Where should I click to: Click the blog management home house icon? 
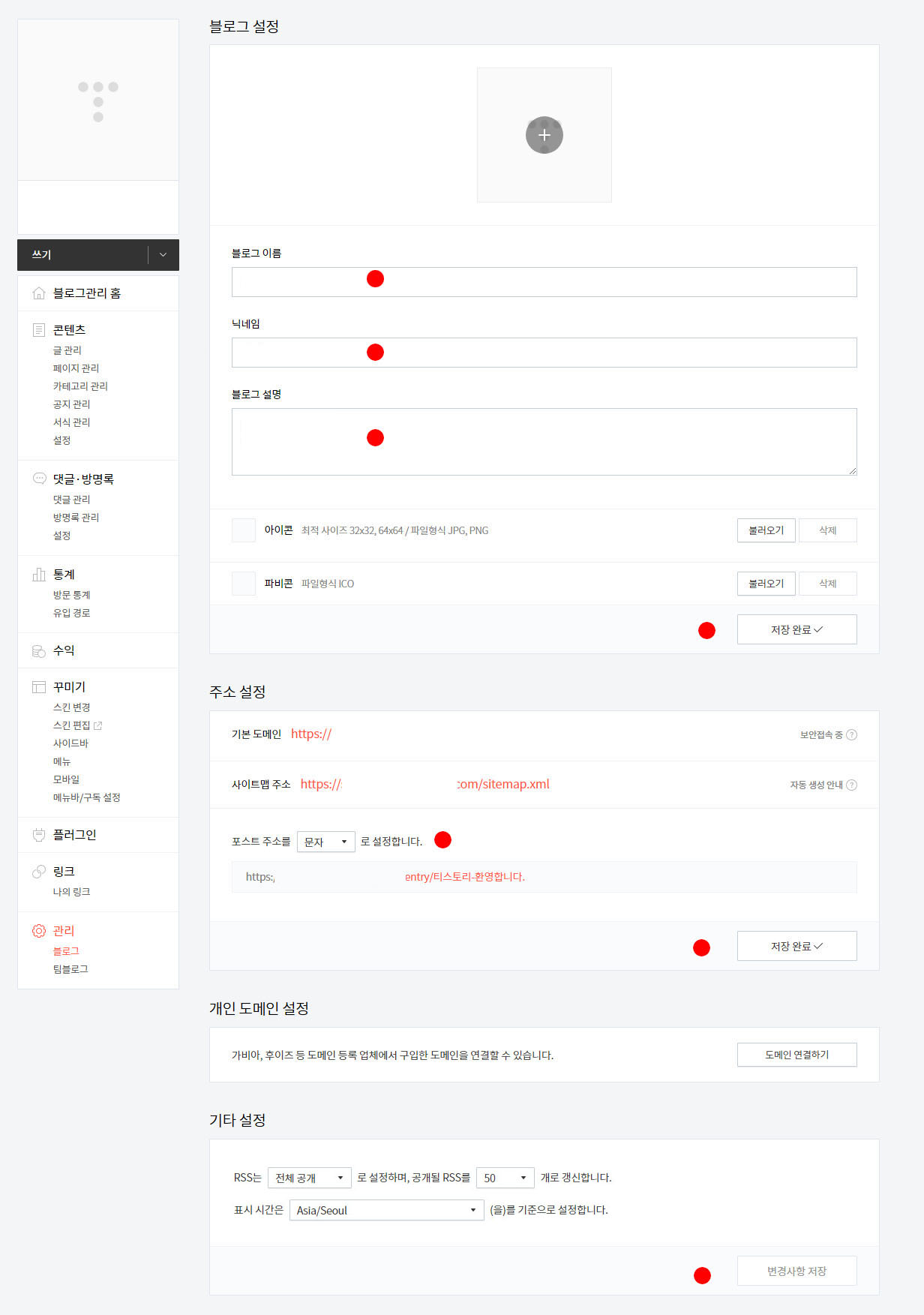pyautogui.click(x=39, y=293)
